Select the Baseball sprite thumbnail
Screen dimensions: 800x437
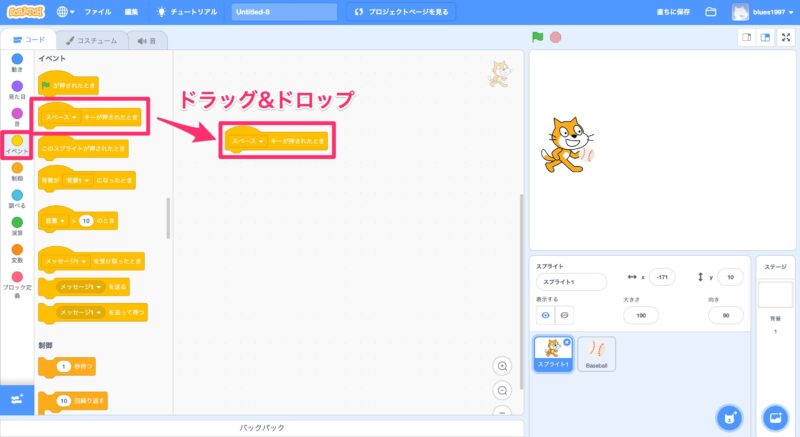tap(597, 353)
